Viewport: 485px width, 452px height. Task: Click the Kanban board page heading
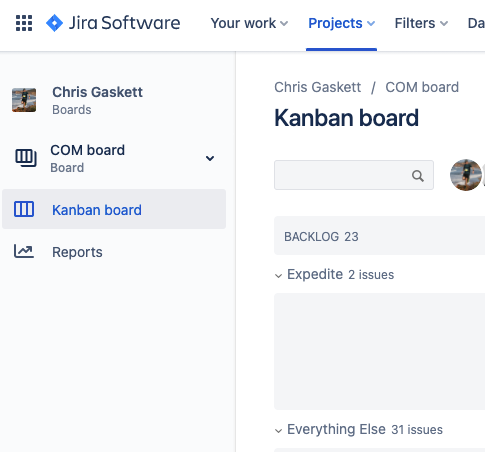coord(346,118)
